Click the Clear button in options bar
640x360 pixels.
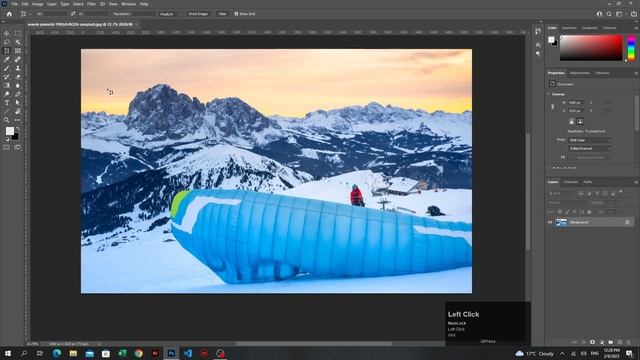pyautogui.click(x=222, y=14)
